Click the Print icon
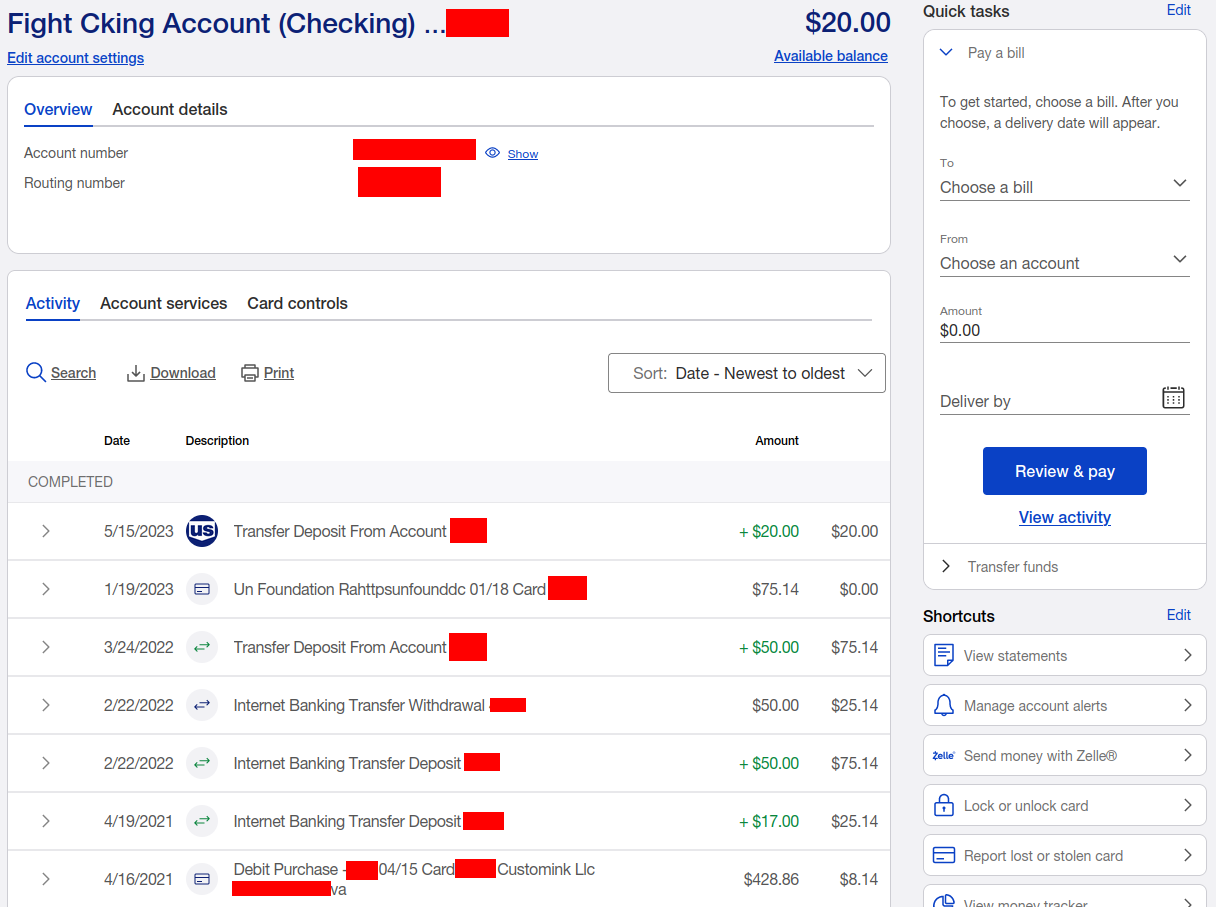The image size is (1216, 907). tap(250, 373)
